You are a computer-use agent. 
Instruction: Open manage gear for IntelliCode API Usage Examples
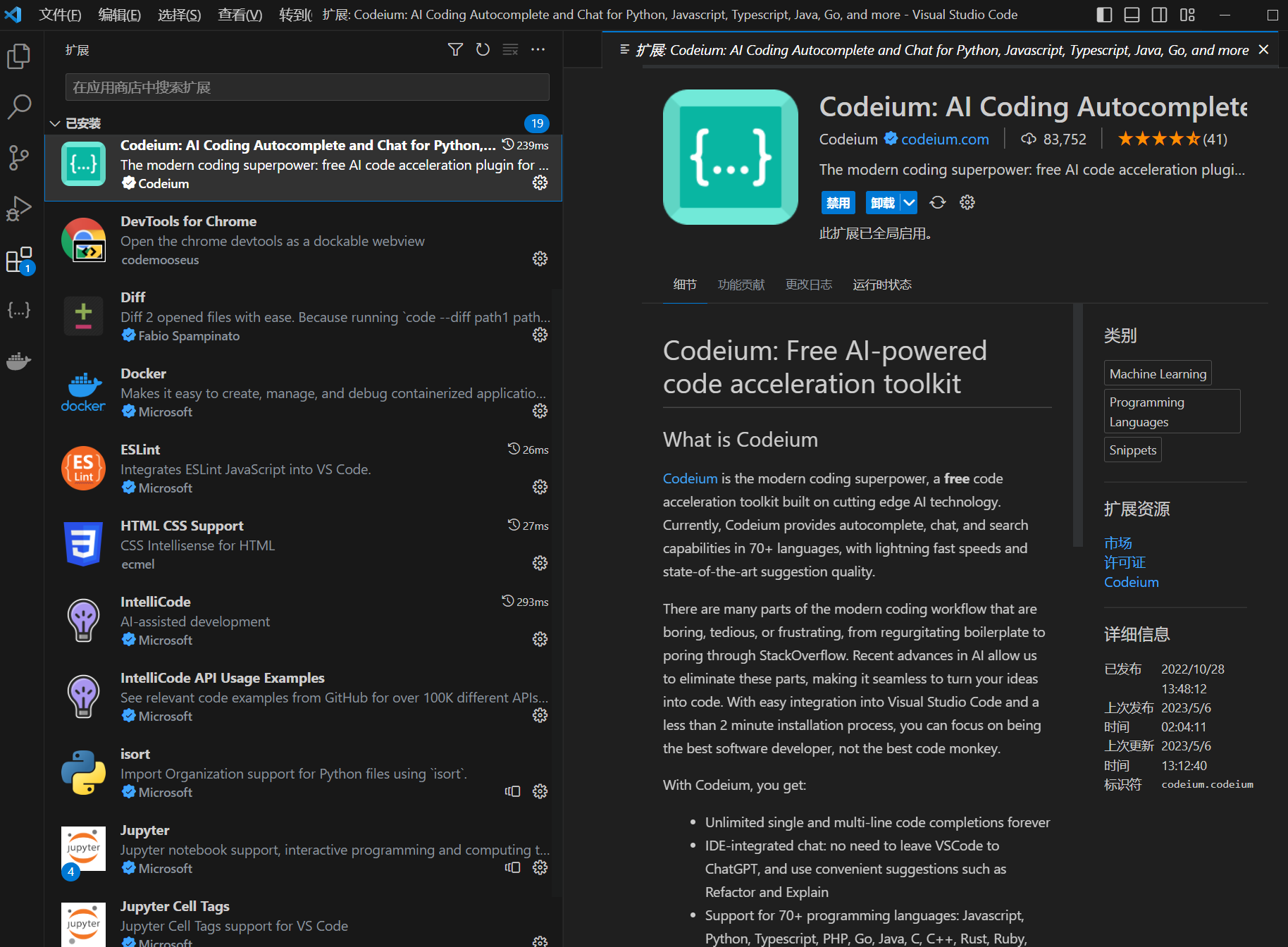click(540, 715)
